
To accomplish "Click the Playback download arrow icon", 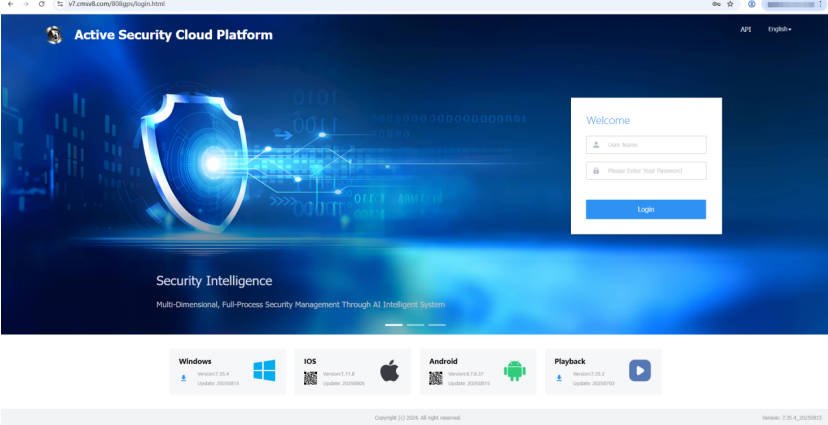I will (560, 378).
